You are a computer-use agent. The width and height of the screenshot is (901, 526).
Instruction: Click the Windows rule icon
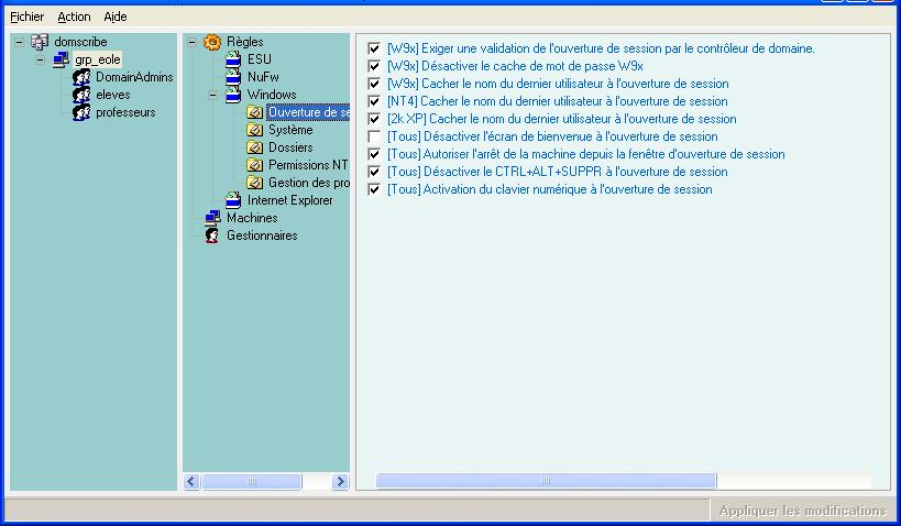click(233, 95)
